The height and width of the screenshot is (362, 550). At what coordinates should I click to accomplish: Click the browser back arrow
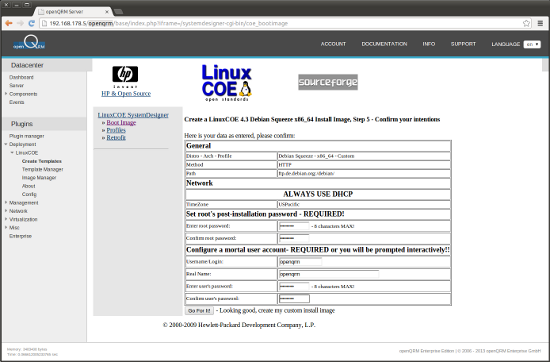tap(9, 23)
